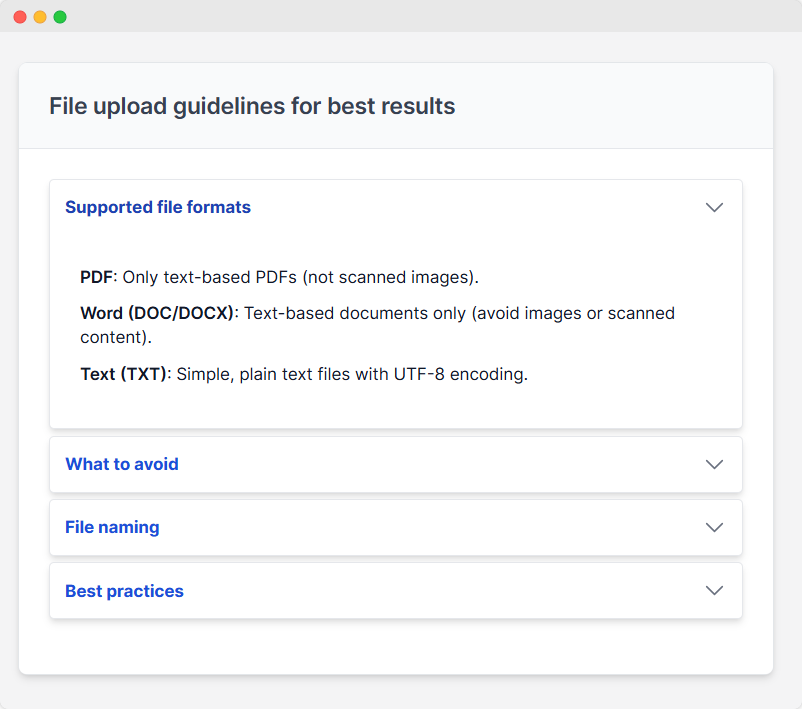Image resolution: width=802 pixels, height=709 pixels.
Task: Click the bold PDF label
Action: 97,277
